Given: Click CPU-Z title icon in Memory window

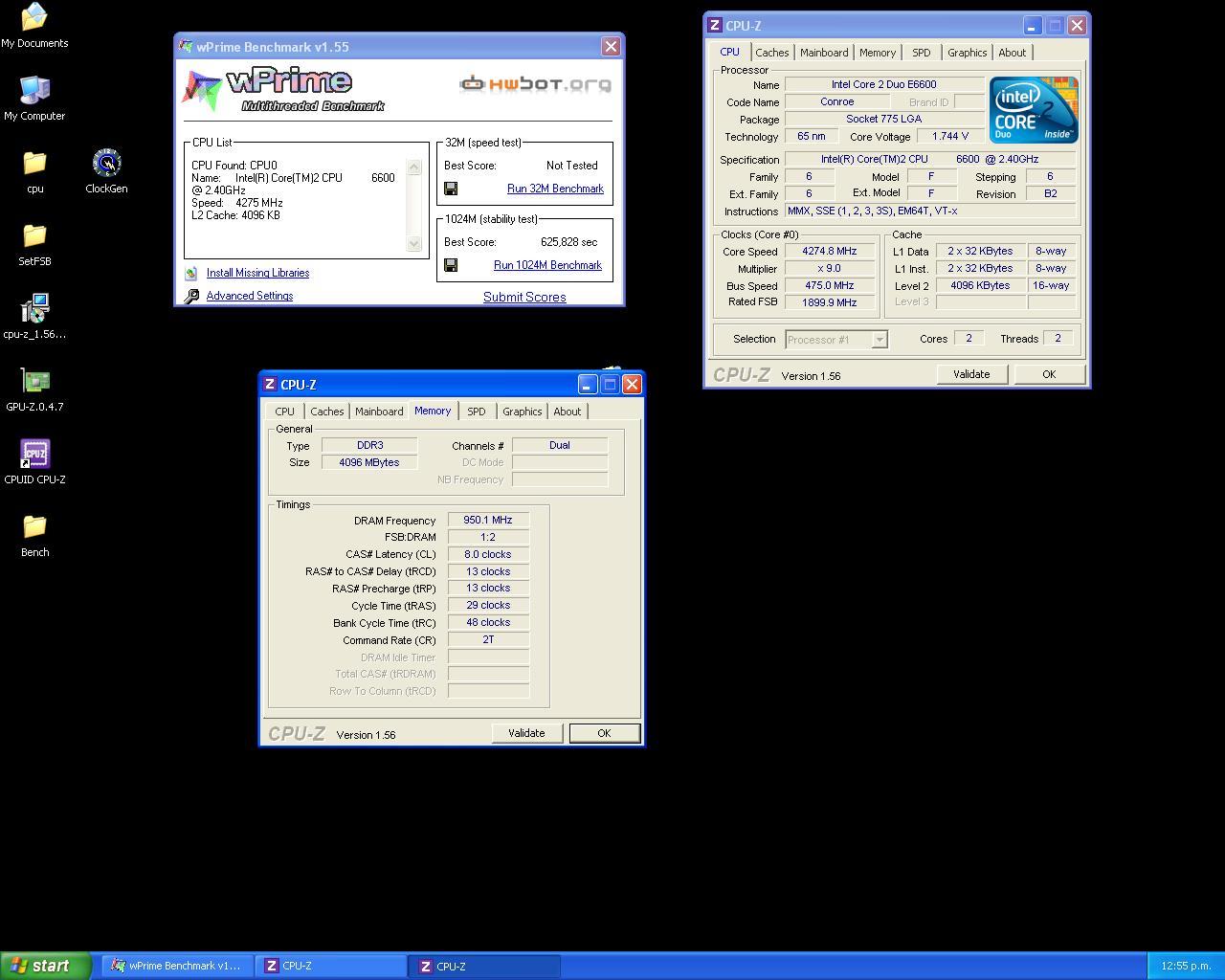Looking at the screenshot, I should pyautogui.click(x=270, y=384).
